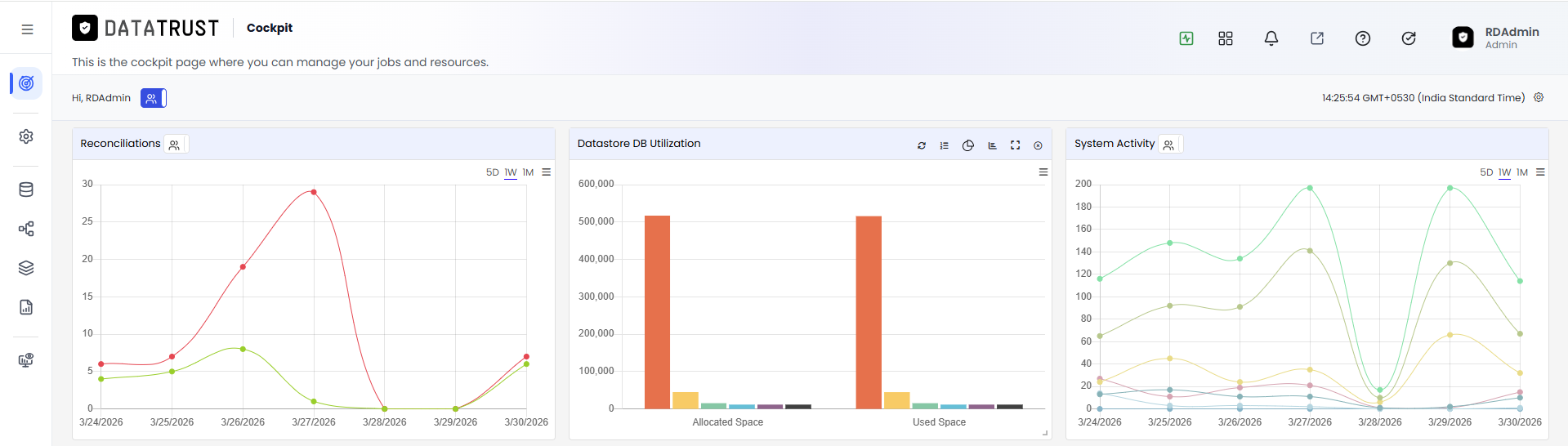Viewport: 1568px width, 446px height.
Task: Open the hamburger sidebar menu
Action: tap(27, 29)
